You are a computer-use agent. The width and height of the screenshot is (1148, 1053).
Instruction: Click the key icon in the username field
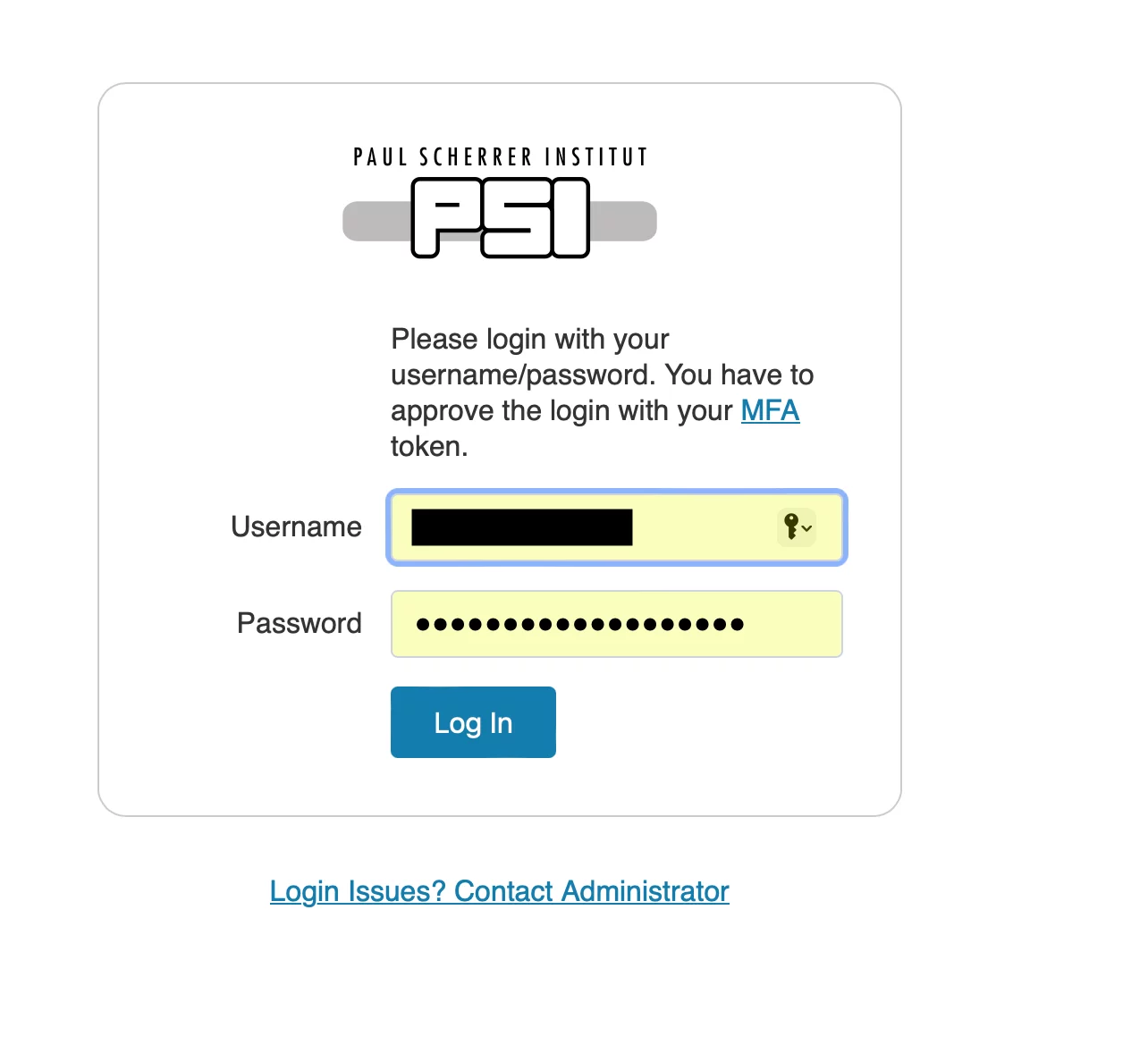(x=790, y=527)
